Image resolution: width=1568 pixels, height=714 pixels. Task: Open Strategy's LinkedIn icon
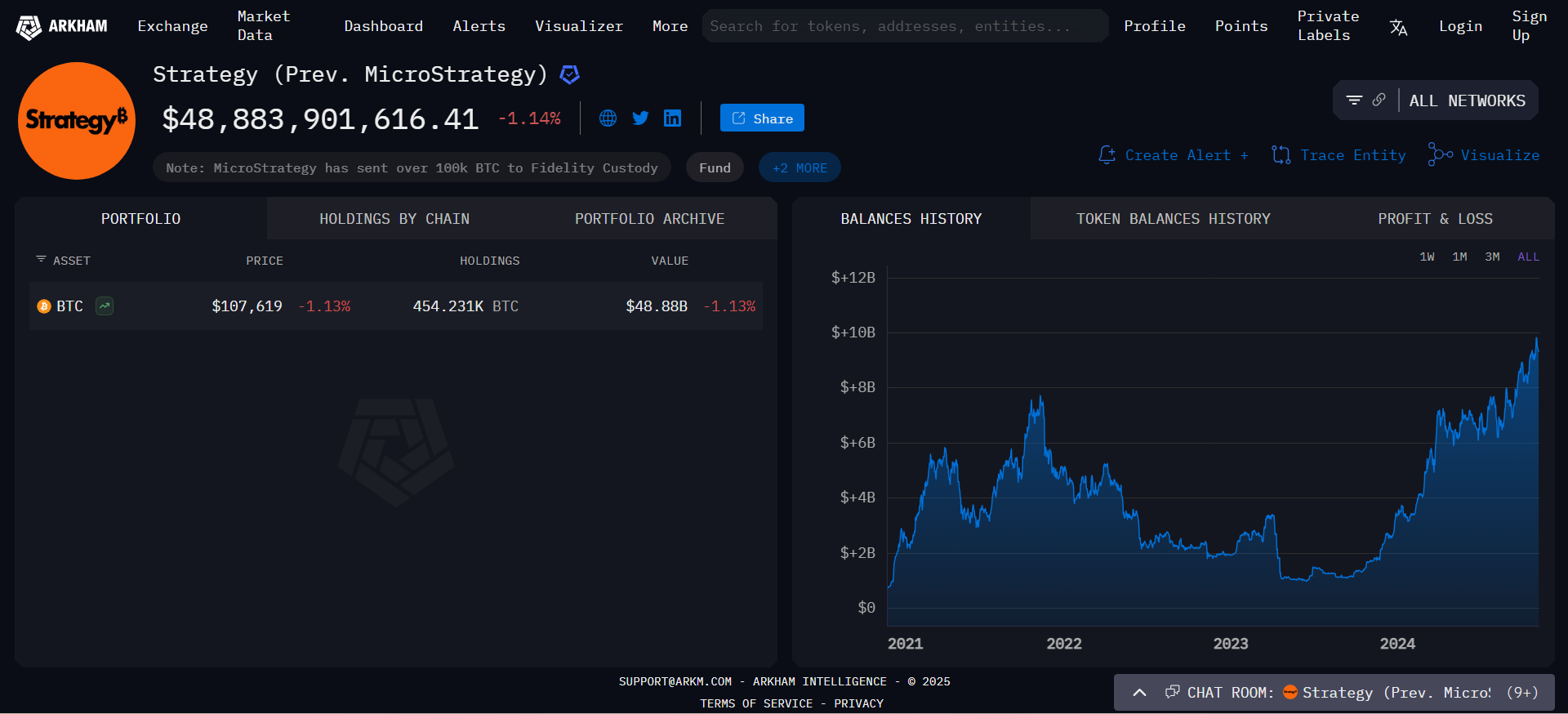coord(672,118)
